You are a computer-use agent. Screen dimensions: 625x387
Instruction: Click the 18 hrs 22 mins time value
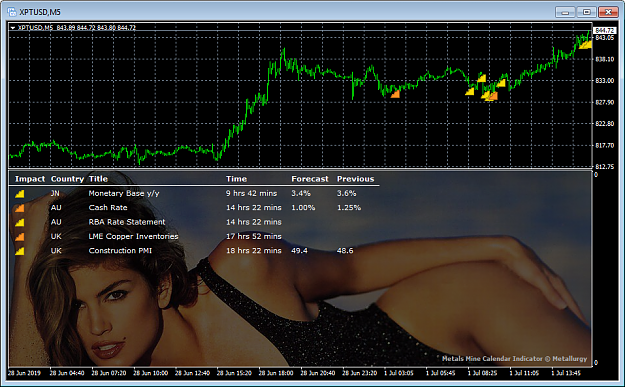[x=254, y=251]
